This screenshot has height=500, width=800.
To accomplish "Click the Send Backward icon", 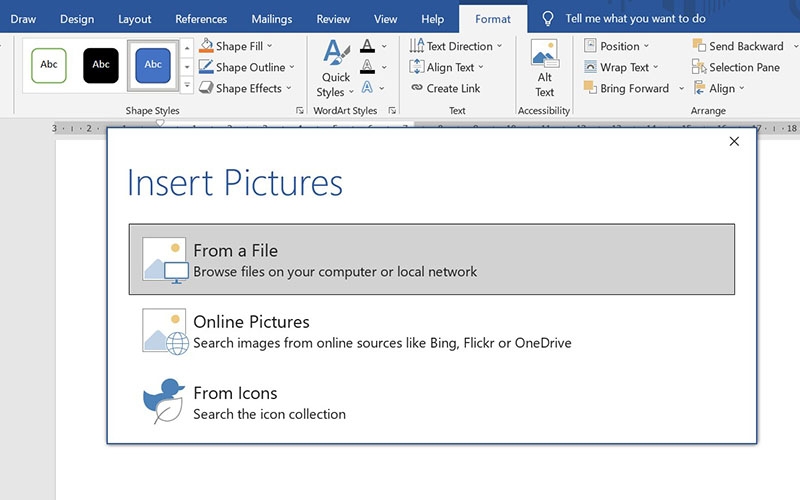I will coord(698,45).
